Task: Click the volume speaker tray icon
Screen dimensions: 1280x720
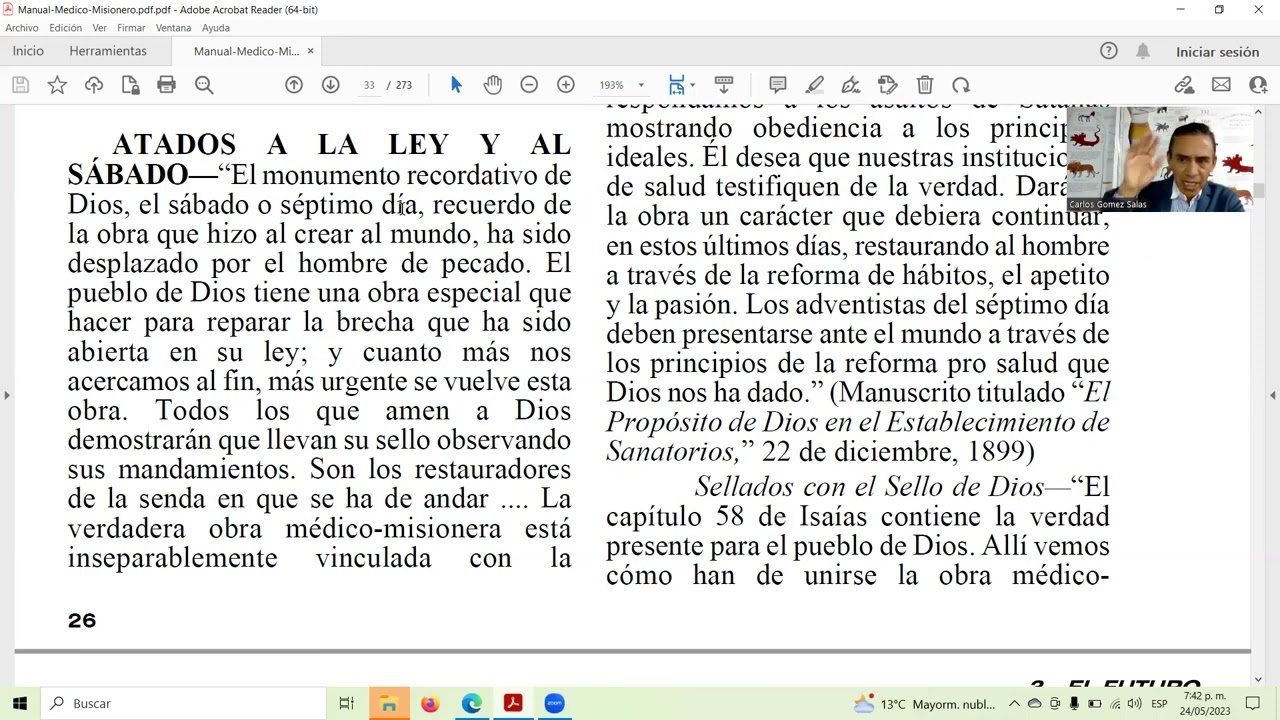Action: point(1135,704)
